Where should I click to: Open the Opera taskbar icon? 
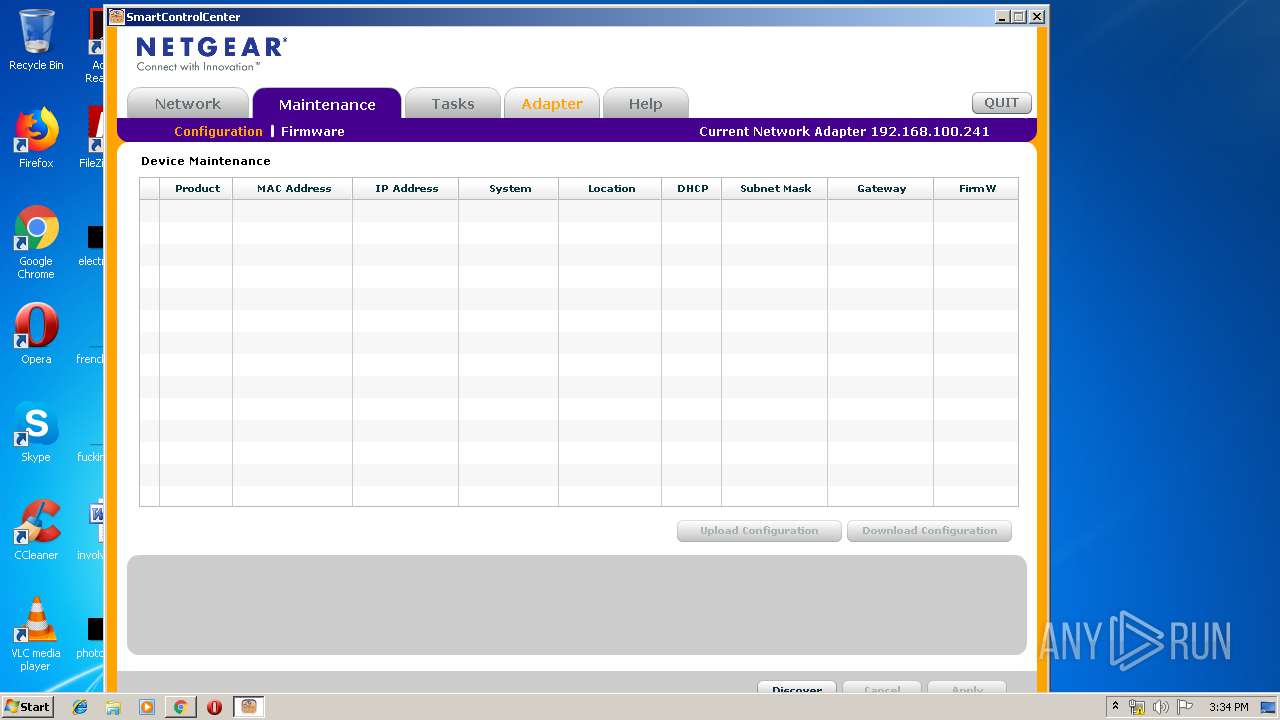(214, 707)
